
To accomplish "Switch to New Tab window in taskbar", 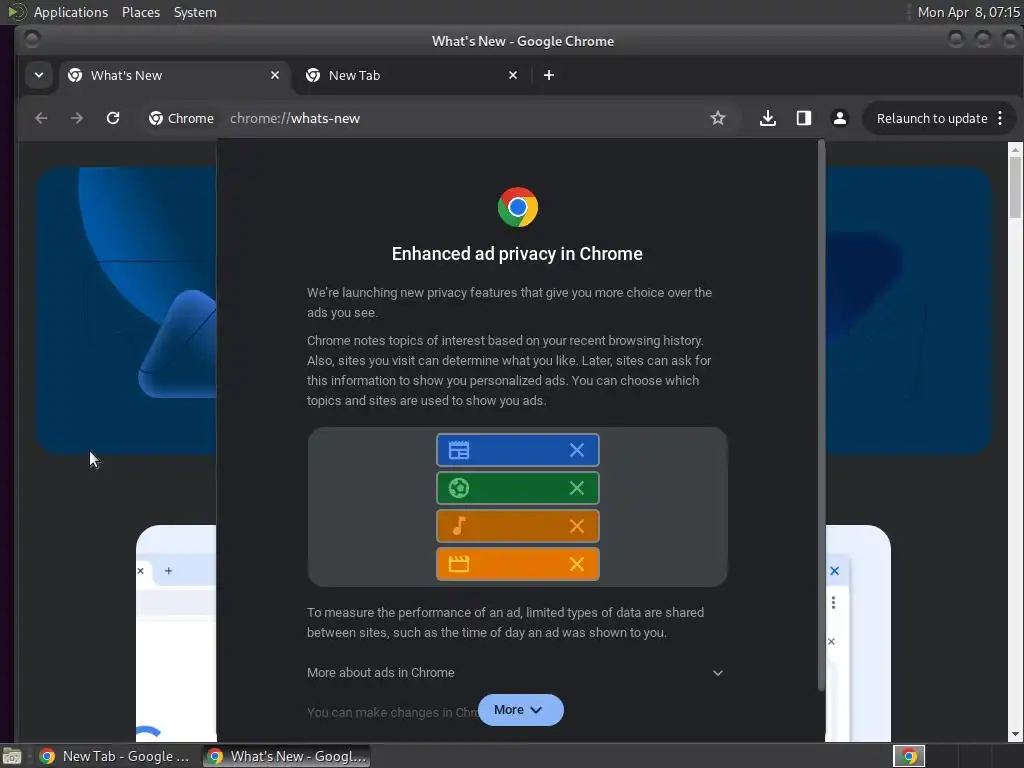I will click(x=116, y=756).
